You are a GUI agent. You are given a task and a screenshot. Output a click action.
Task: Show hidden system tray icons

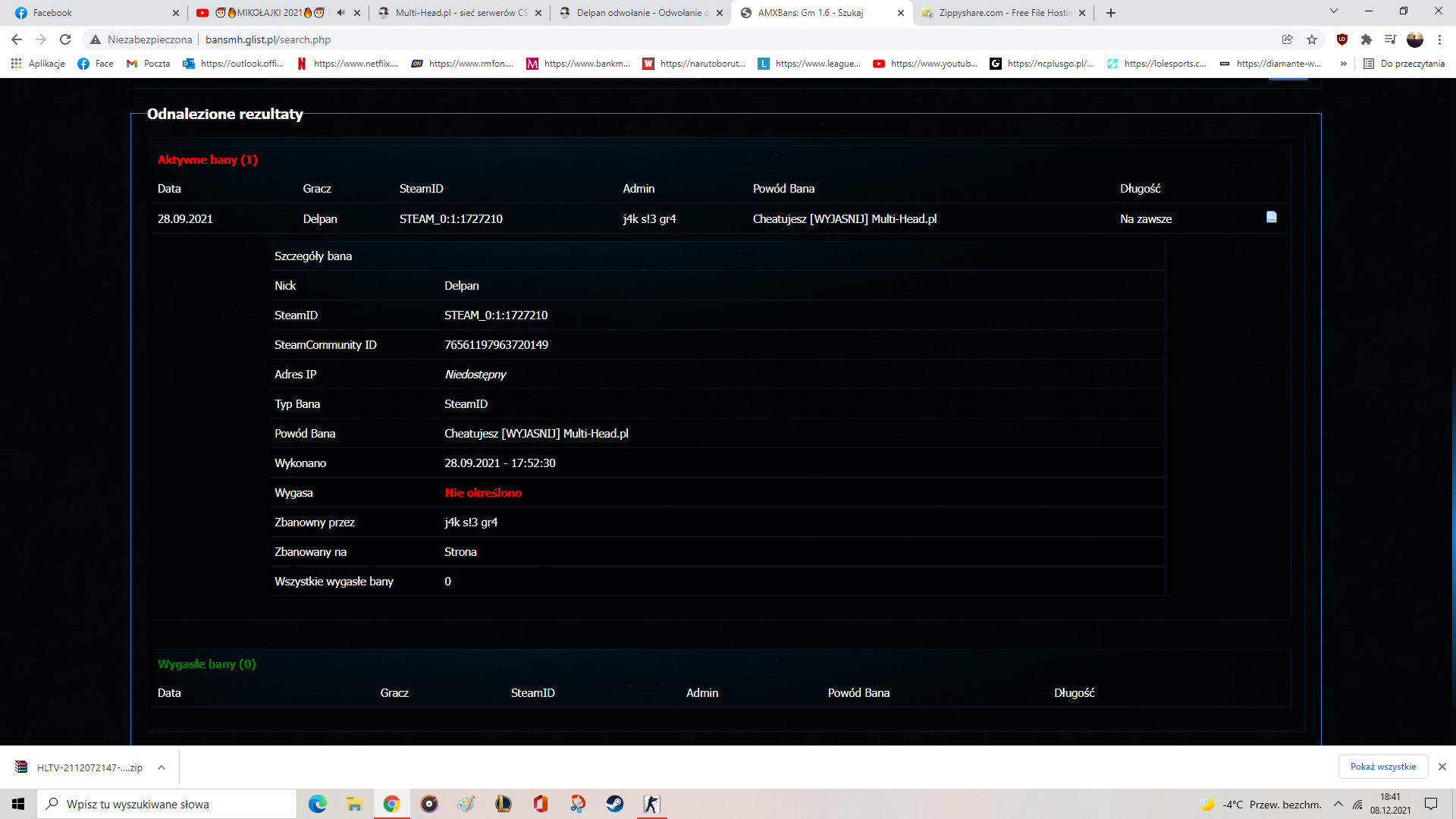click(x=1338, y=805)
